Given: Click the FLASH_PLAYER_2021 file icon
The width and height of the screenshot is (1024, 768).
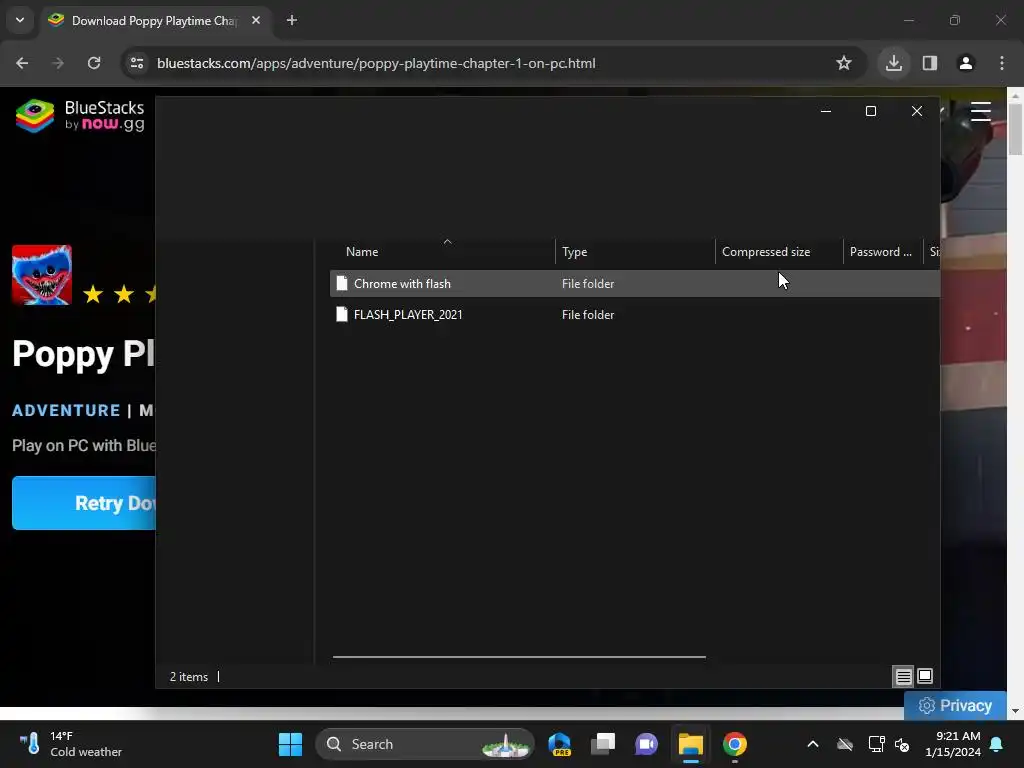Looking at the screenshot, I should tap(342, 315).
